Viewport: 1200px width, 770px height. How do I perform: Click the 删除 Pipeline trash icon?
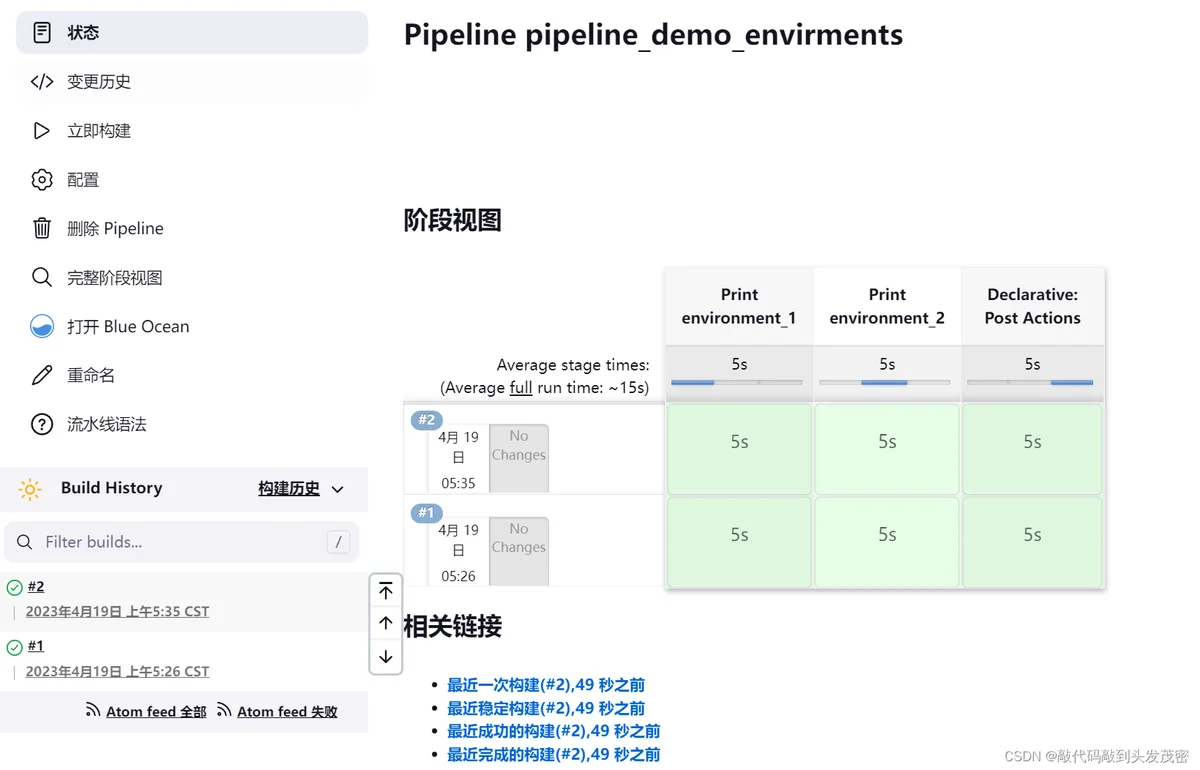(x=42, y=229)
